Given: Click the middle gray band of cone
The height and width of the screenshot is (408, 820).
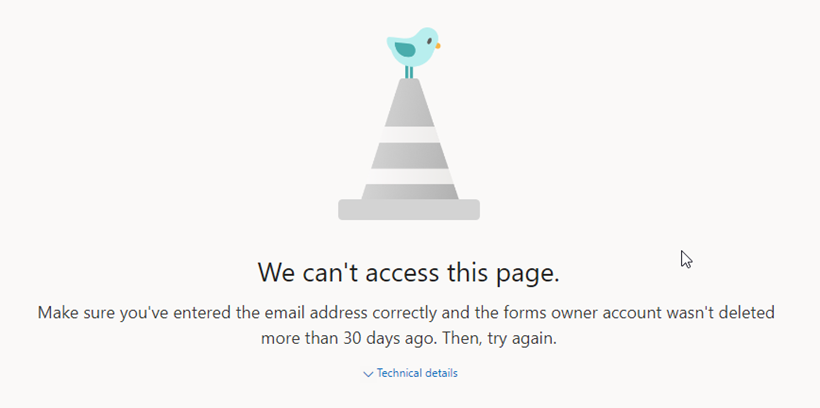Looking at the screenshot, I should pyautogui.click(x=409, y=155).
